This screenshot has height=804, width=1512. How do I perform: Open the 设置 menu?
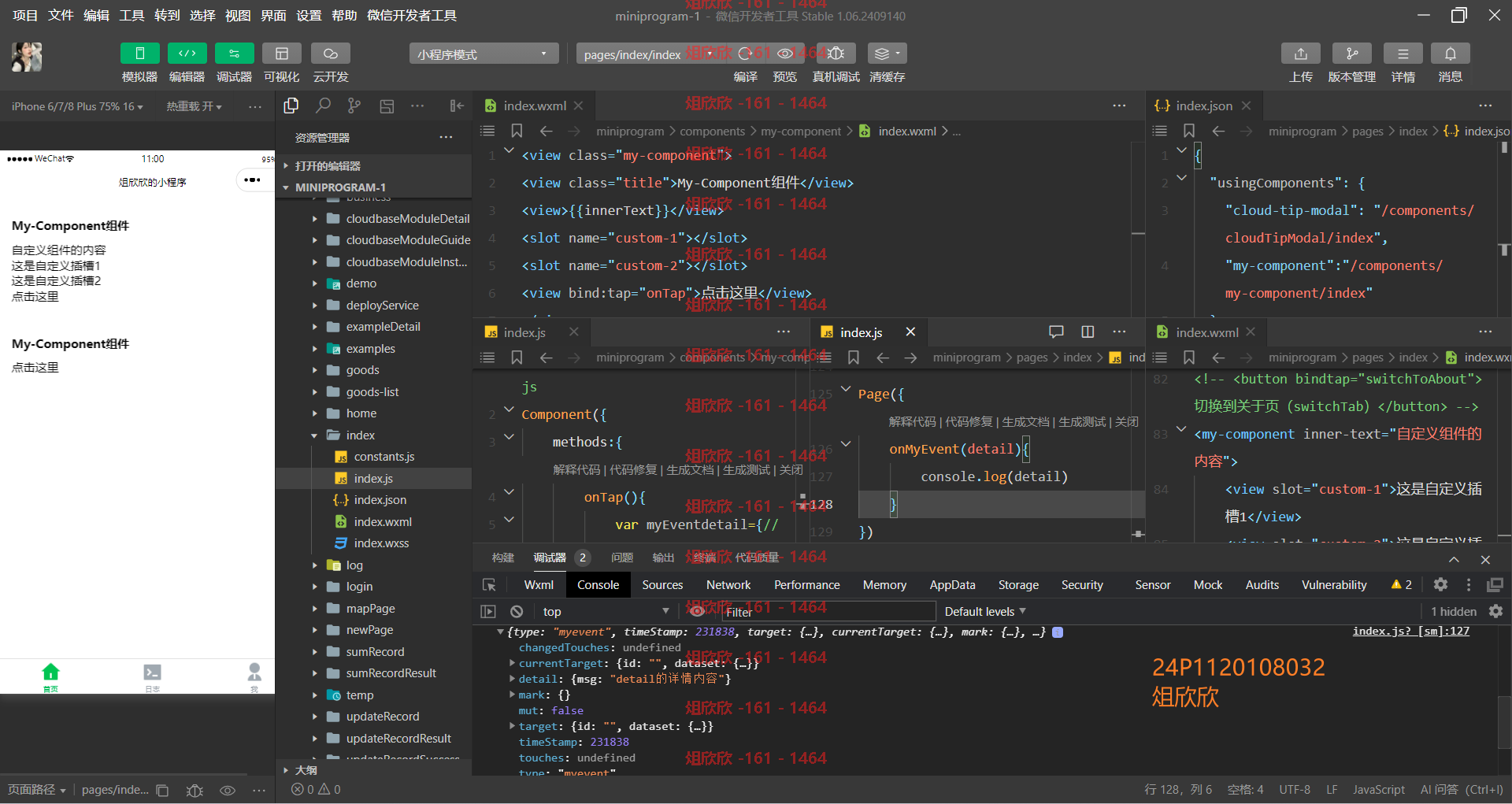pyautogui.click(x=309, y=16)
